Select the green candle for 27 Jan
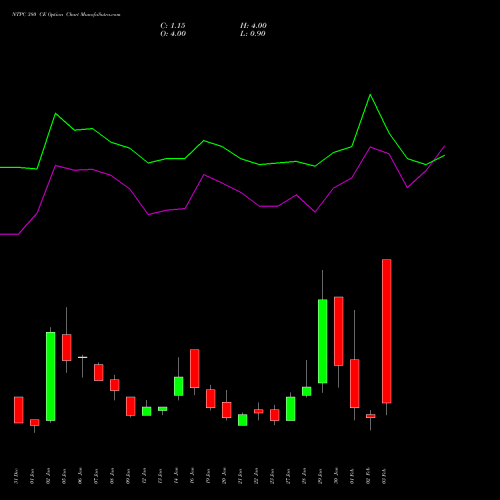 [x=291, y=409]
